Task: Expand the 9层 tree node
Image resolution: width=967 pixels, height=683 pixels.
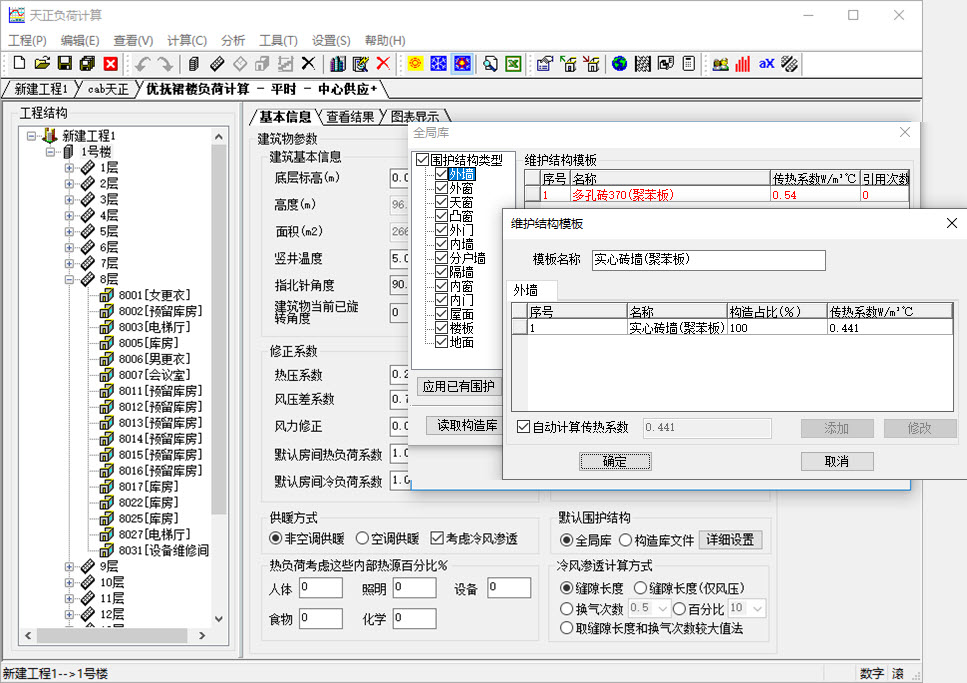Action: pyautogui.click(x=69, y=566)
